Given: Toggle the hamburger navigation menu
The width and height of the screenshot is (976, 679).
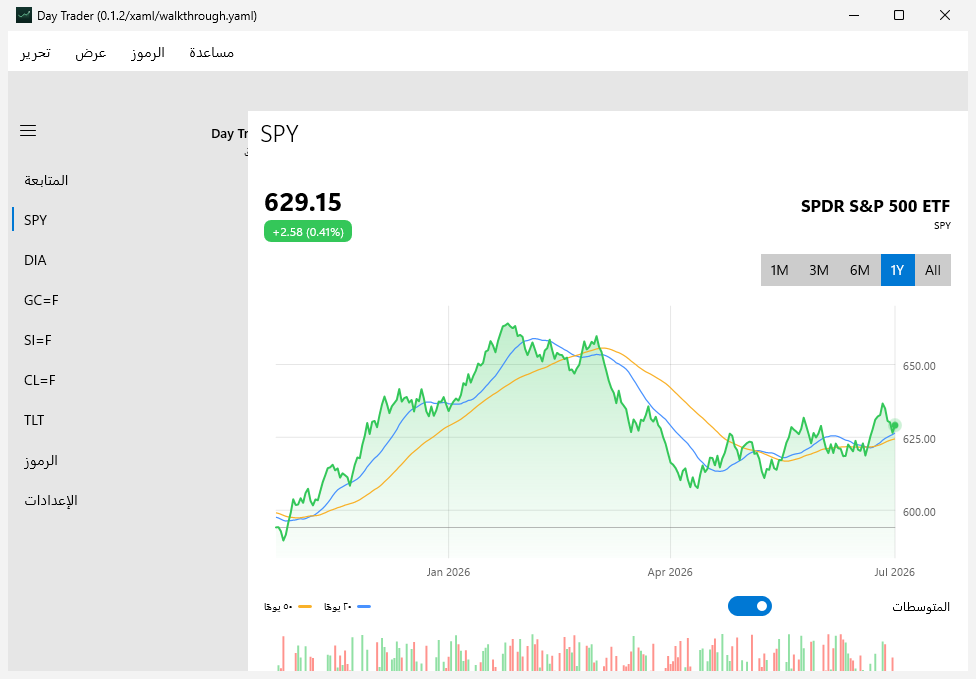Looking at the screenshot, I should pyautogui.click(x=28, y=131).
